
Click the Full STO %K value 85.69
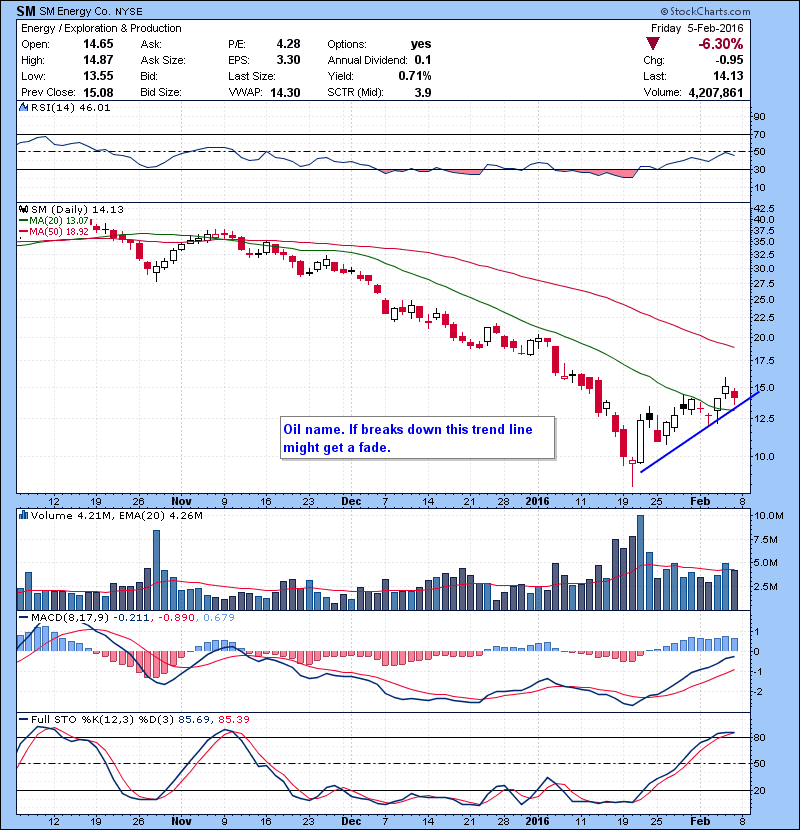194,719
